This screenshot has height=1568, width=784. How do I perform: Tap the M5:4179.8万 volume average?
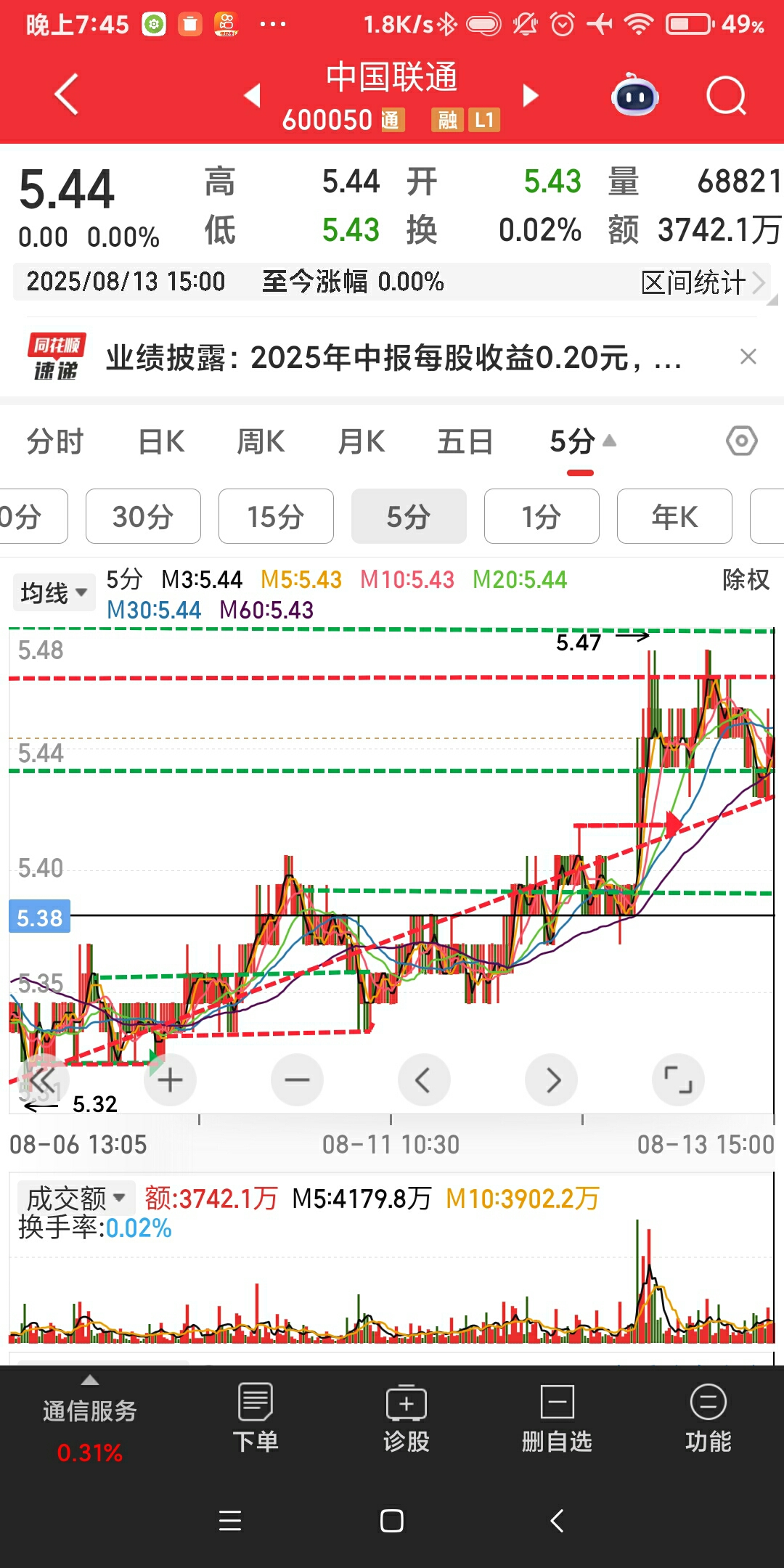coord(362,1198)
